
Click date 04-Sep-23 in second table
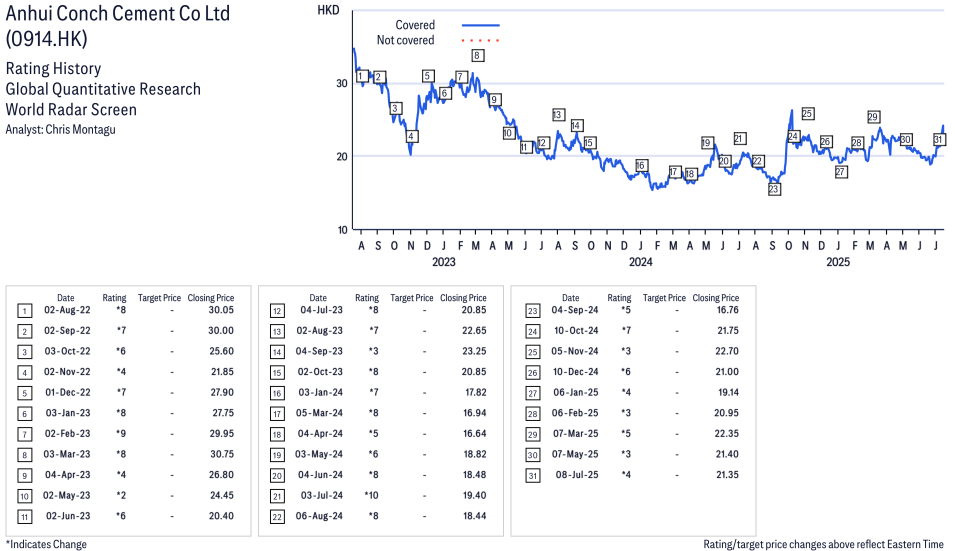click(x=319, y=351)
